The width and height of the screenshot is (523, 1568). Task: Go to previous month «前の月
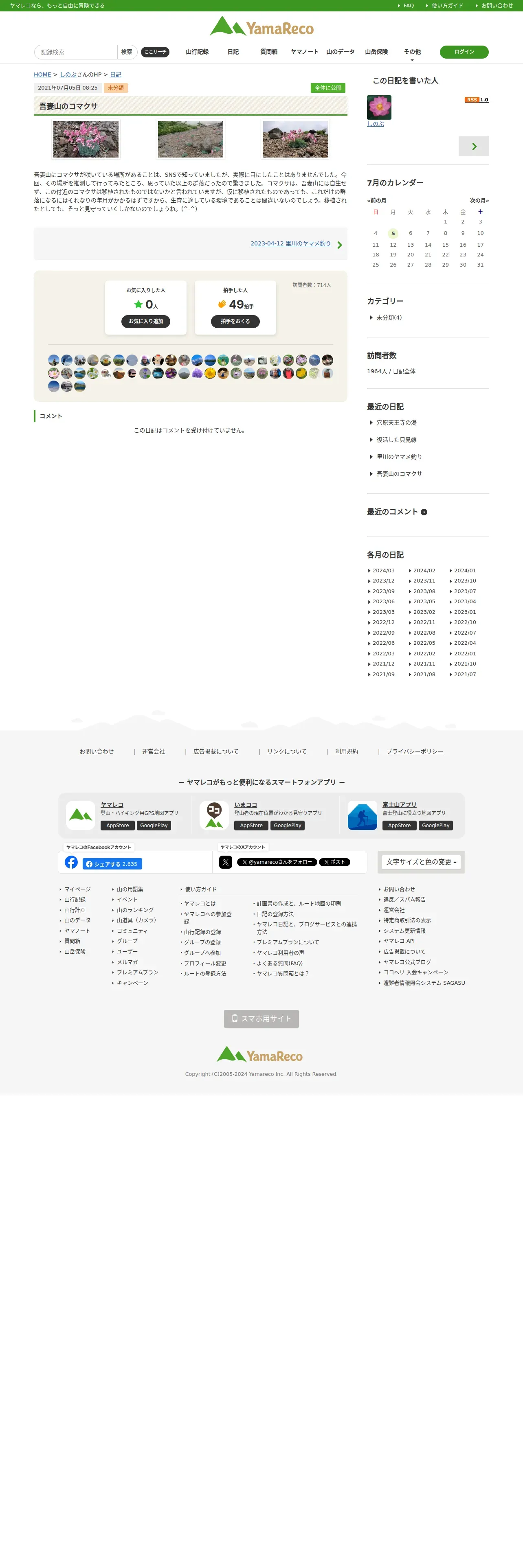click(x=376, y=200)
